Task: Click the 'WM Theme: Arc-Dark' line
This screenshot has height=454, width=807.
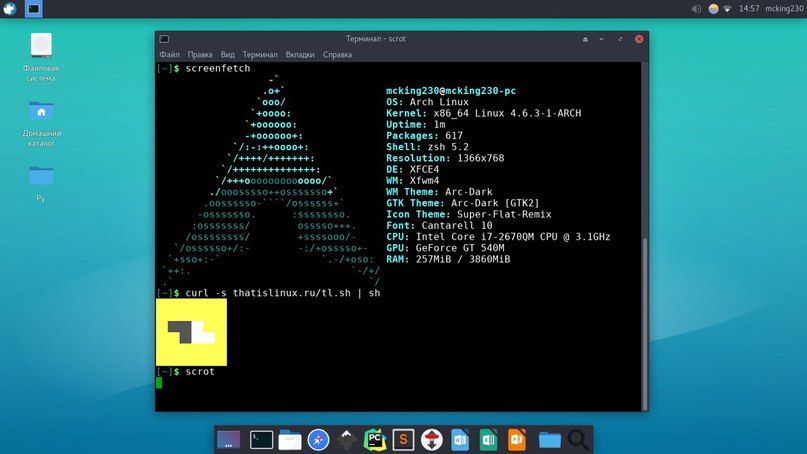Action: (439, 192)
